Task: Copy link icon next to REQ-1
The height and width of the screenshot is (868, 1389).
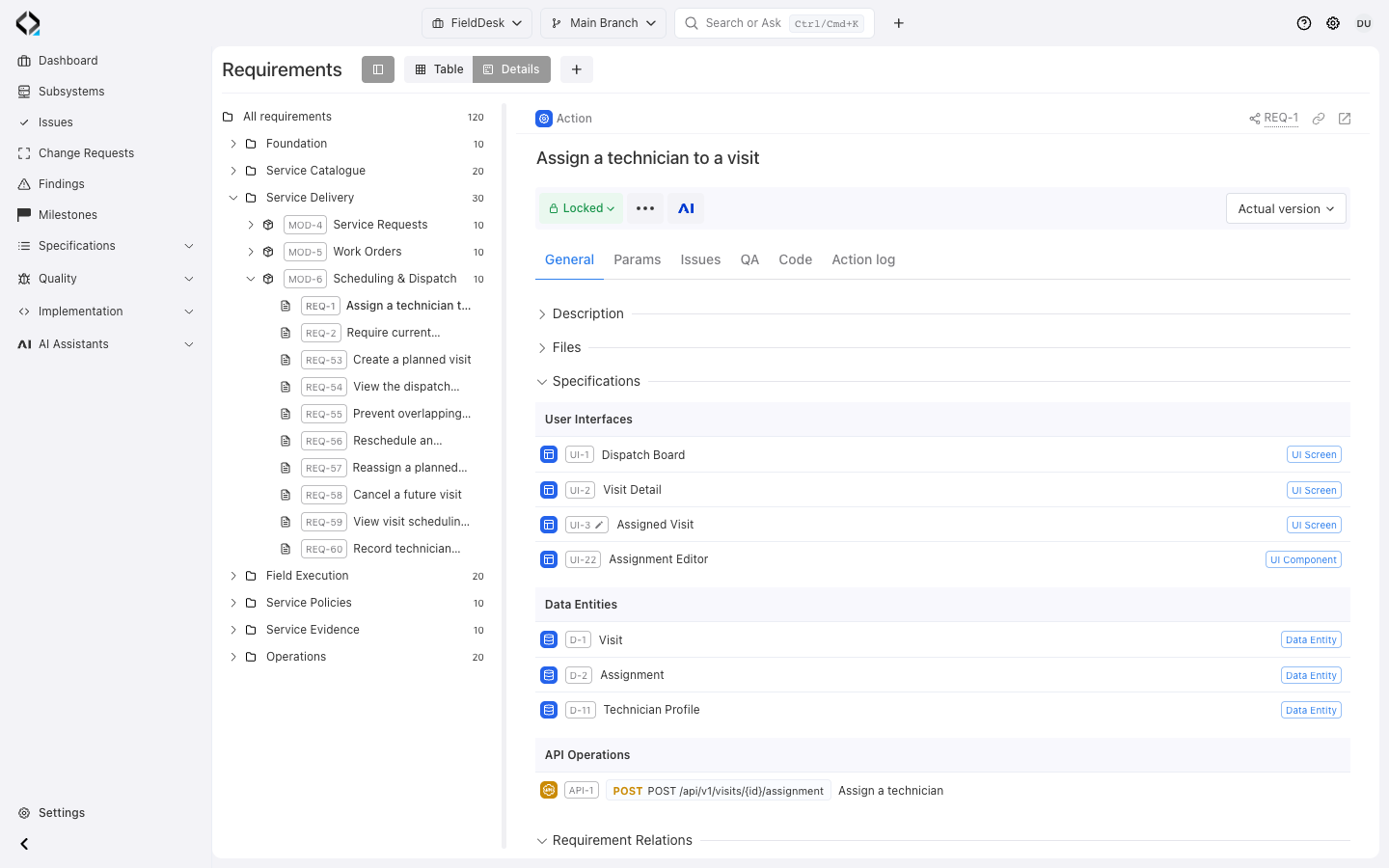Action: tap(1319, 119)
